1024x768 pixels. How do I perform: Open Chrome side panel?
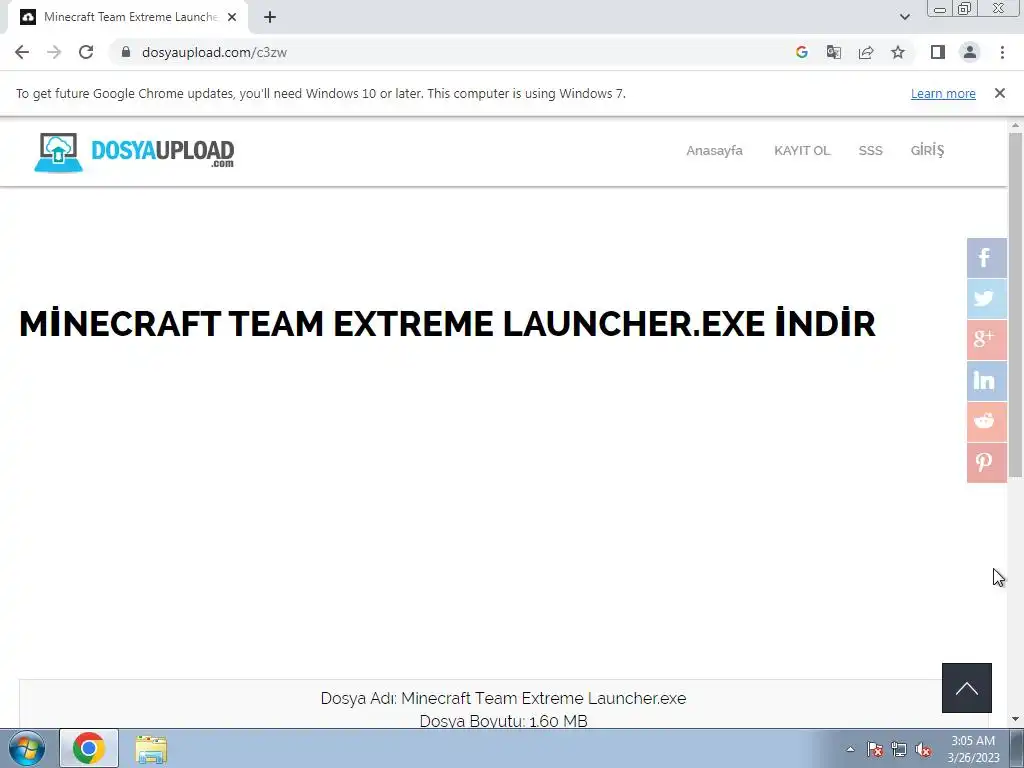point(938,52)
